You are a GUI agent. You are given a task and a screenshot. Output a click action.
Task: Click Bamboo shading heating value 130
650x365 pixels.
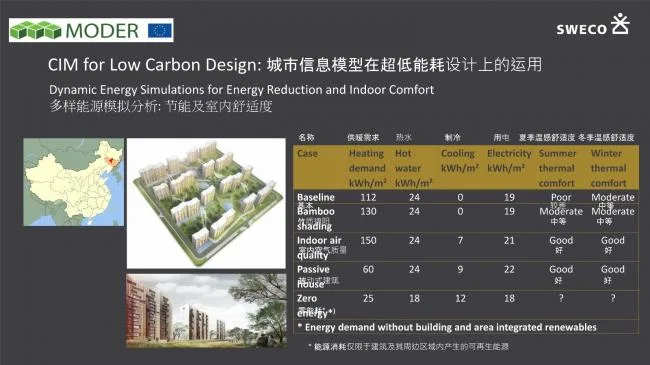[368, 212]
